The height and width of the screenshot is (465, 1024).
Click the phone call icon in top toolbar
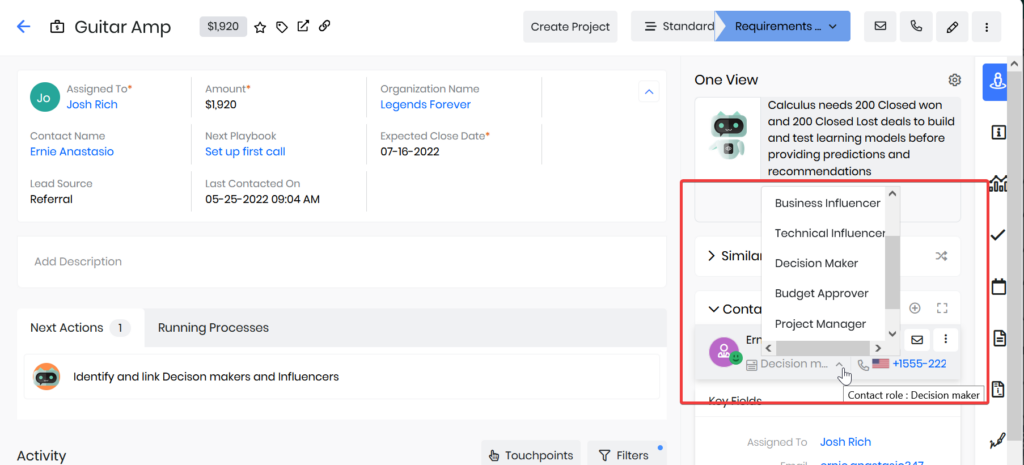click(916, 27)
